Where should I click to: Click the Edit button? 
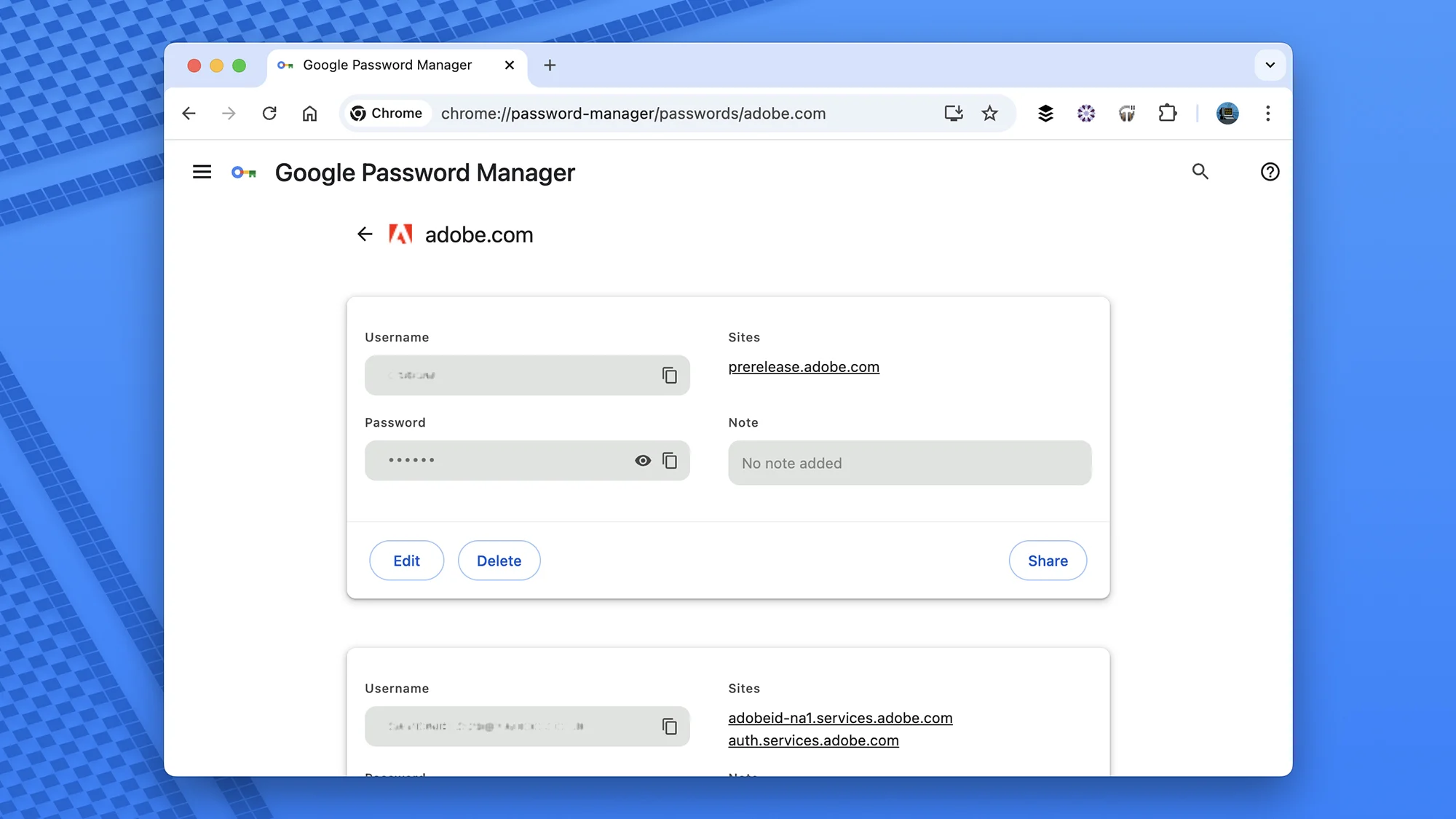click(x=406, y=560)
